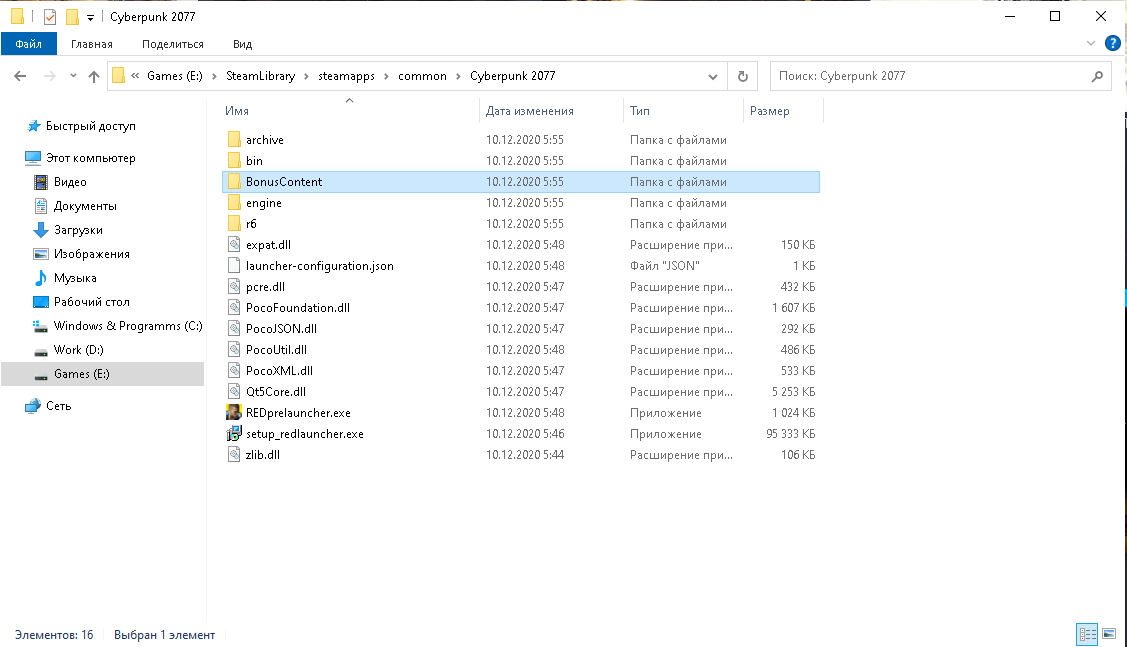Switch to the Вид ribbon tab
The width and height of the screenshot is (1127, 647).
[242, 44]
